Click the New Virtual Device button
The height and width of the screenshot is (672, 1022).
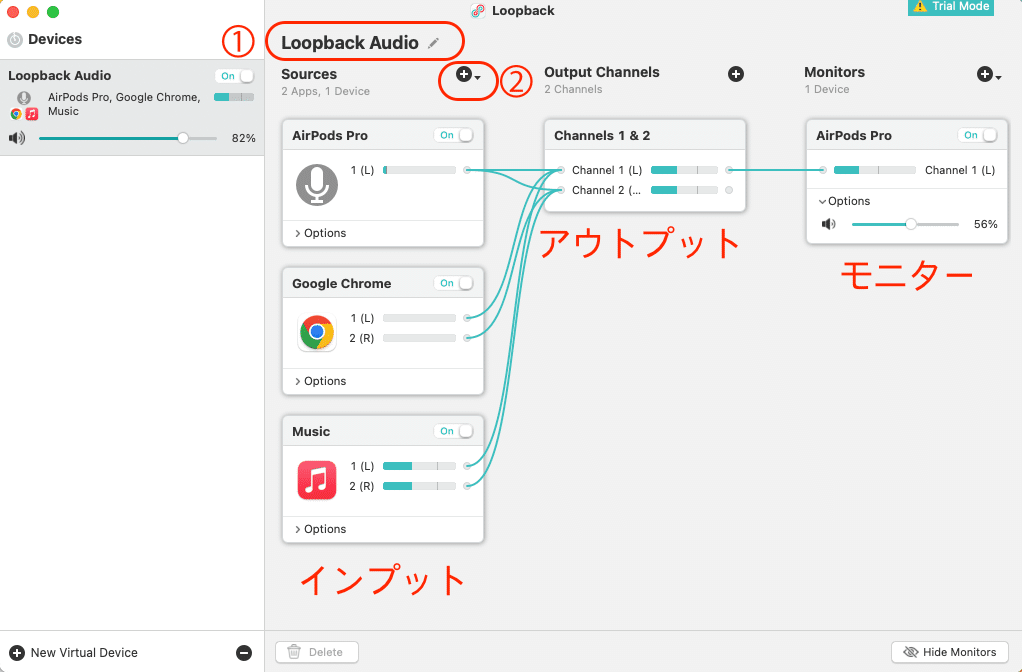[74, 652]
